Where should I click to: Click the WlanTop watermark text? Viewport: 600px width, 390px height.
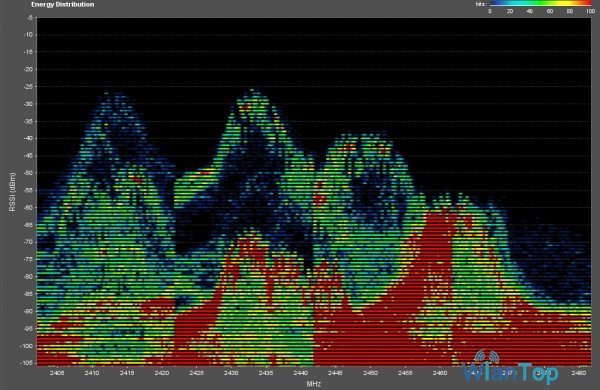click(x=510, y=373)
